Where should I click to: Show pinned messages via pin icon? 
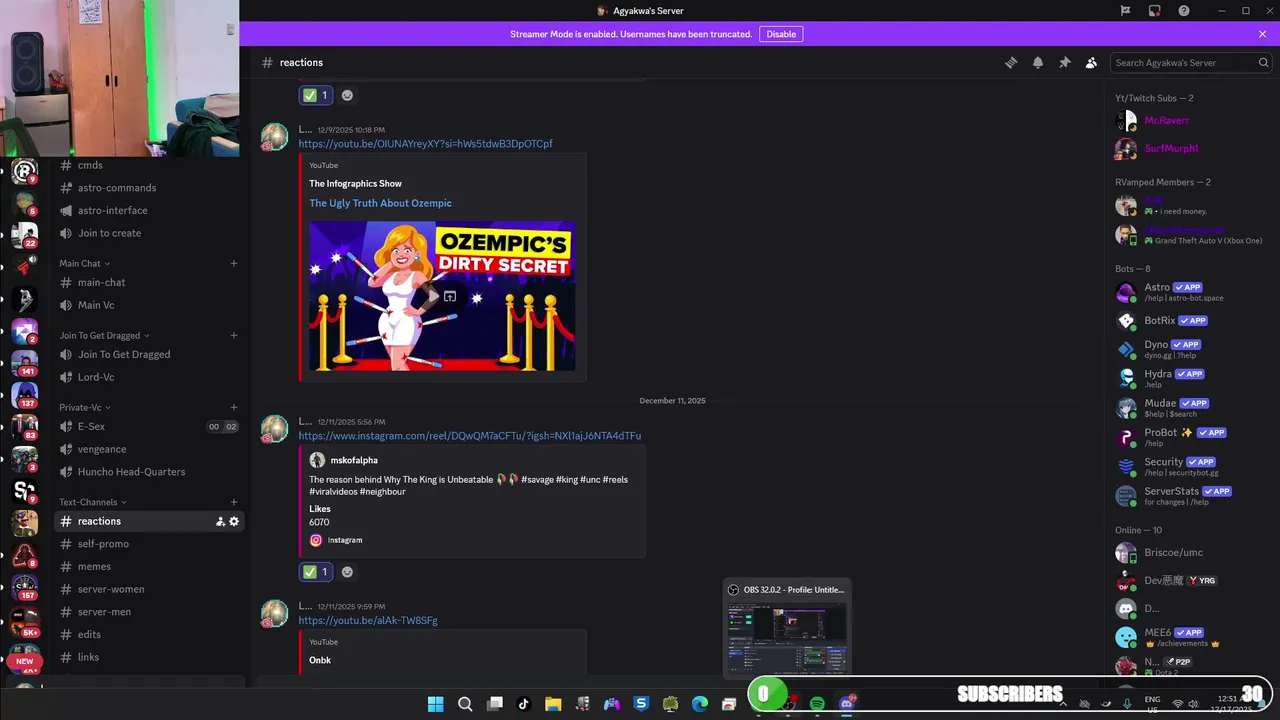[x=1065, y=62]
